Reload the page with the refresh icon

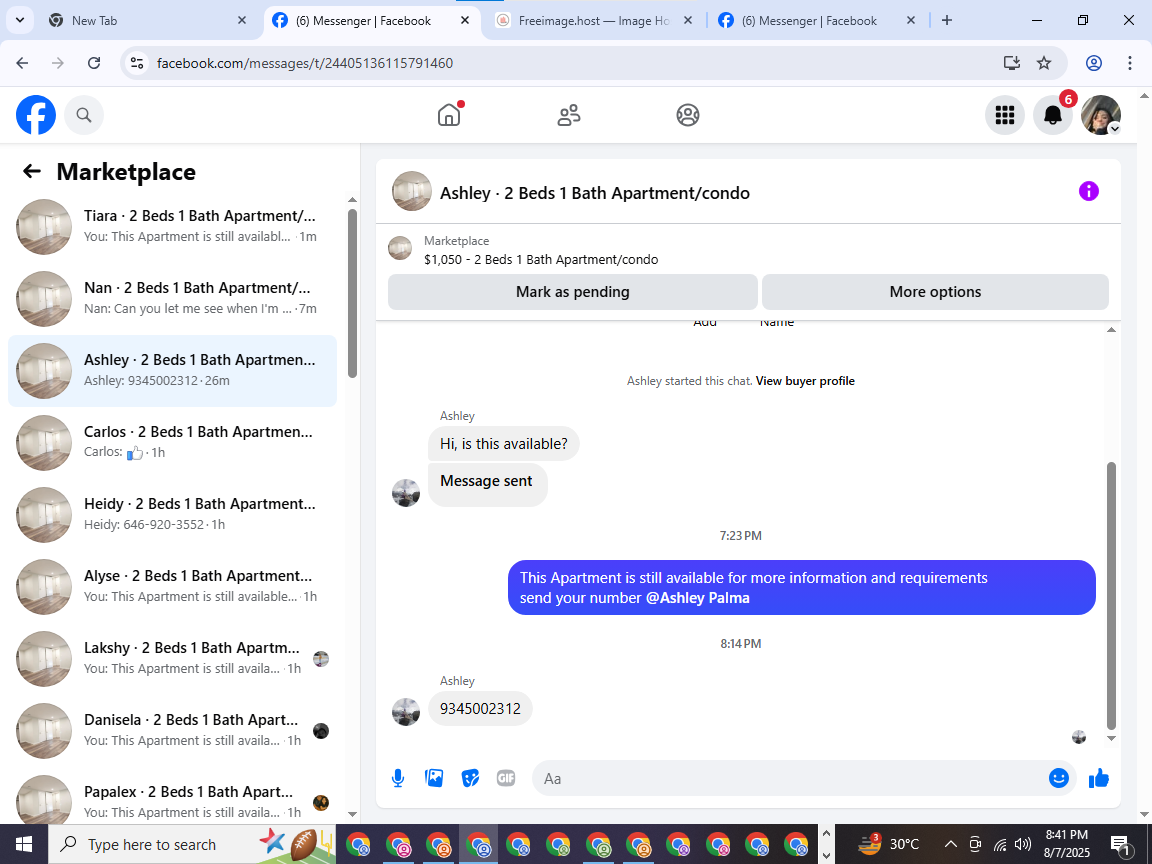pos(94,63)
